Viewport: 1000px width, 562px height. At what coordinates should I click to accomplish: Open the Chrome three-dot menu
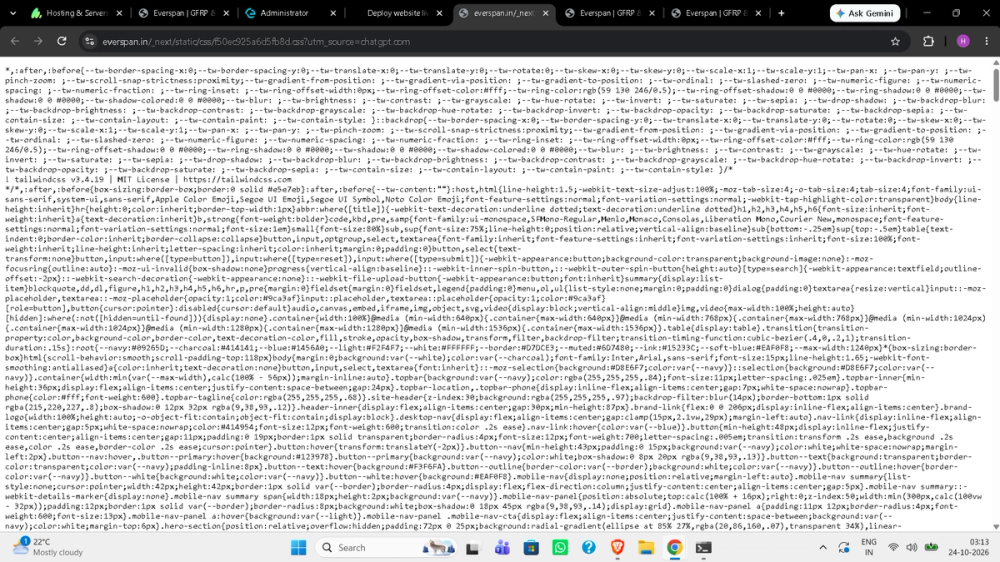point(987,41)
